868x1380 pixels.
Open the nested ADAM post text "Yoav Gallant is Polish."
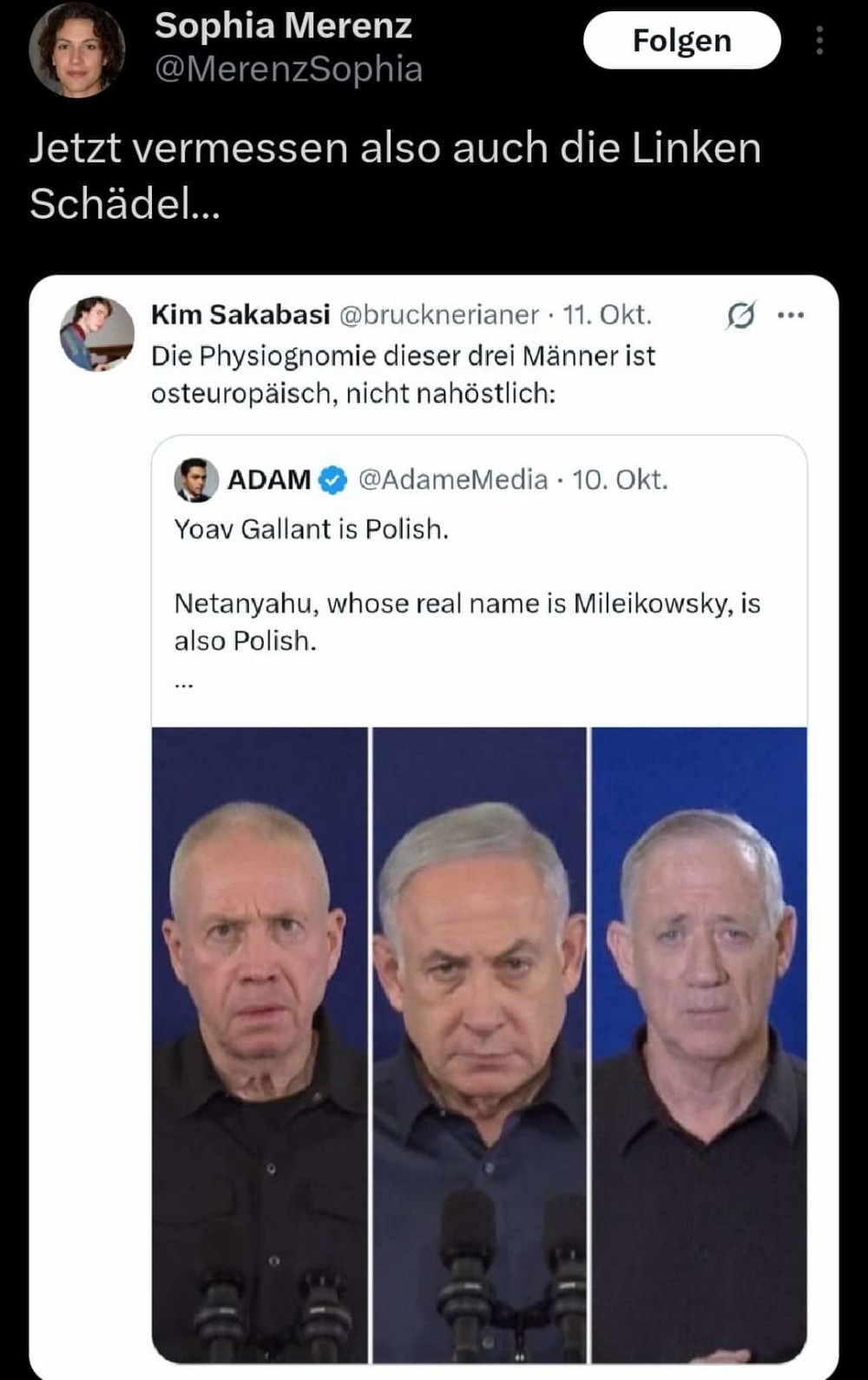(x=312, y=529)
